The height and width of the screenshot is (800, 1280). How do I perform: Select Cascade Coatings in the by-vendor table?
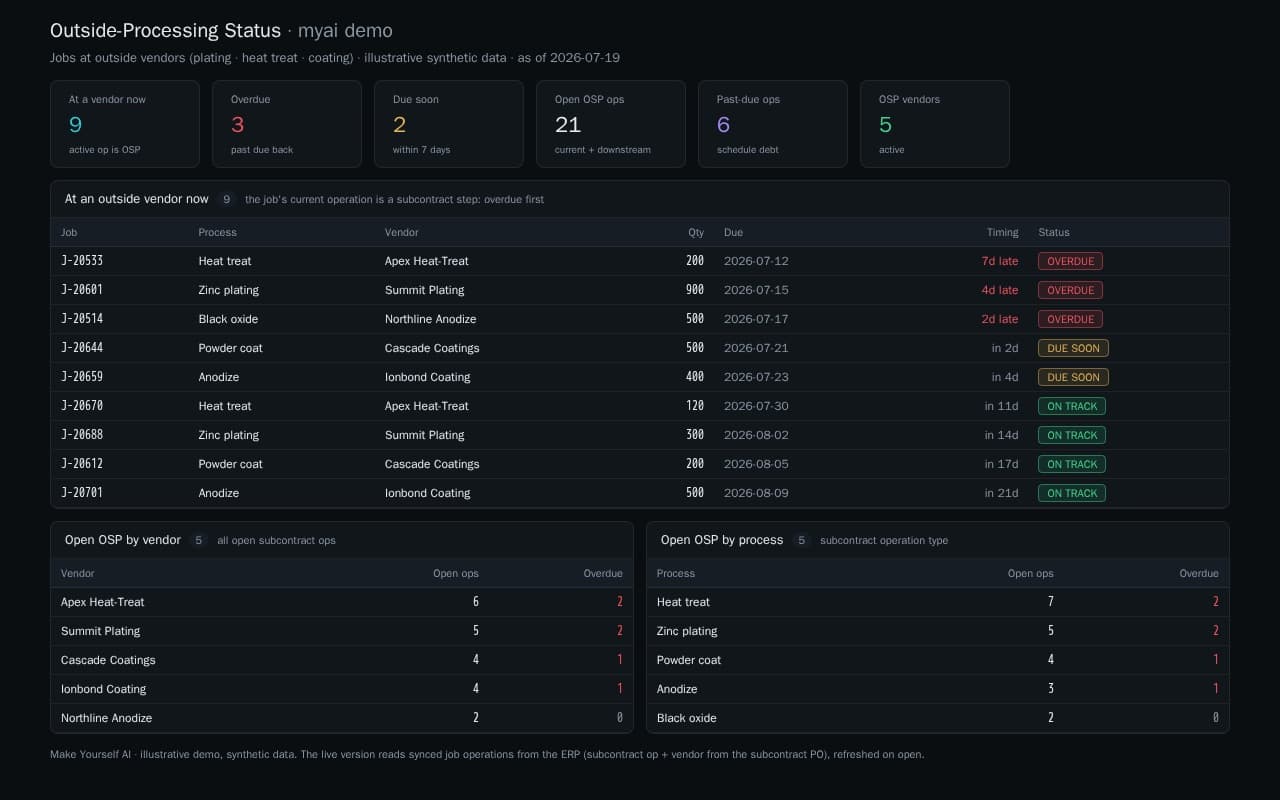342,660
